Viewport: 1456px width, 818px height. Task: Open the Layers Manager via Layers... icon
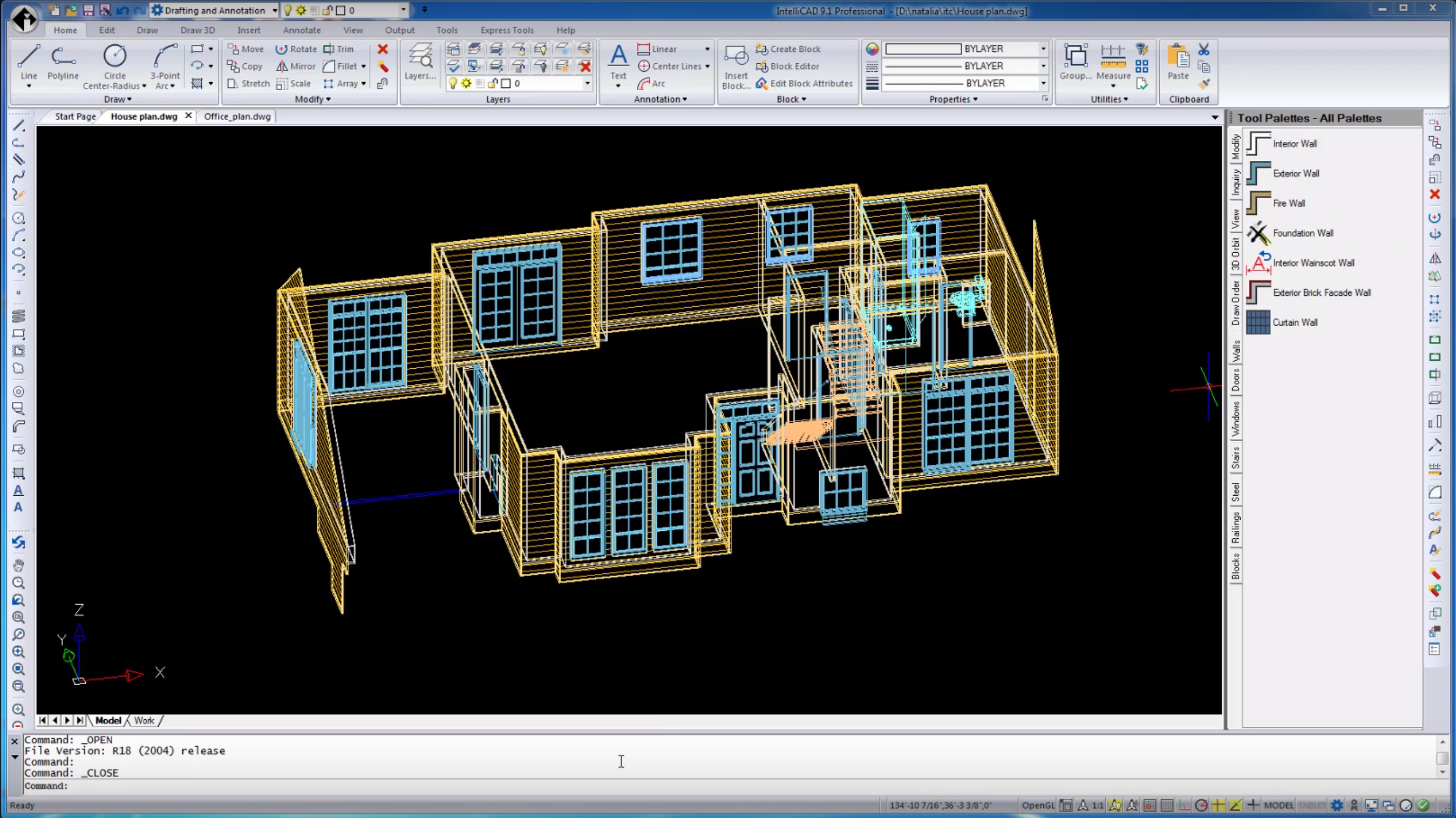click(x=420, y=60)
